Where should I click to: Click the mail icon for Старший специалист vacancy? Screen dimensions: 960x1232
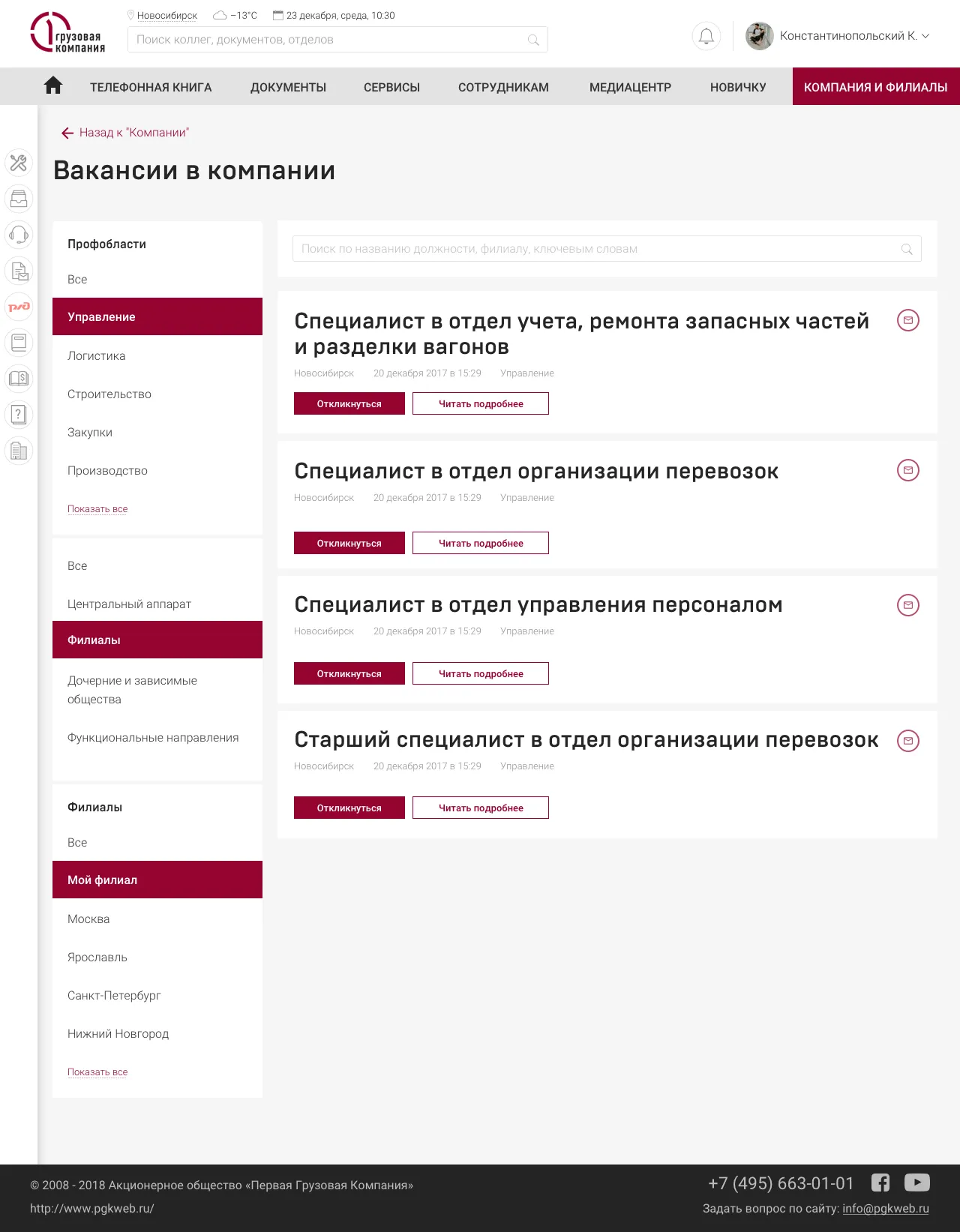(908, 741)
